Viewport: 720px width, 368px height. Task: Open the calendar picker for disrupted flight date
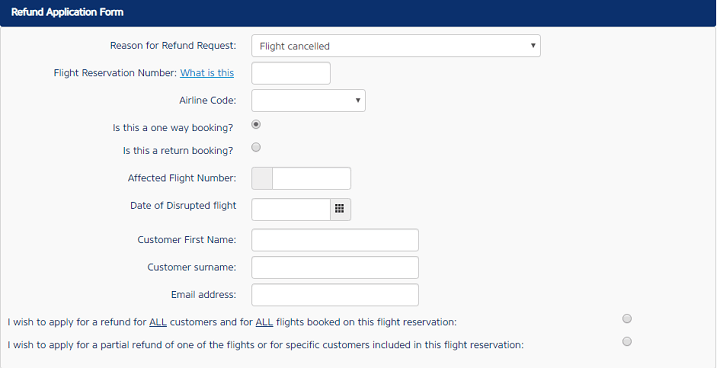tap(340, 209)
